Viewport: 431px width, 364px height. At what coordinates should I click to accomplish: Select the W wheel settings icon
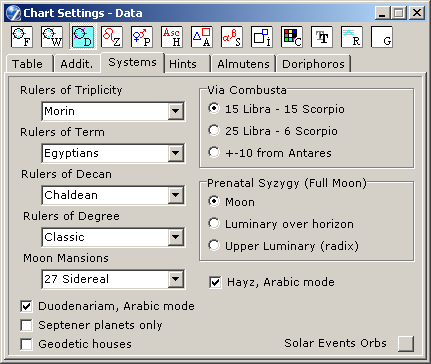point(52,37)
